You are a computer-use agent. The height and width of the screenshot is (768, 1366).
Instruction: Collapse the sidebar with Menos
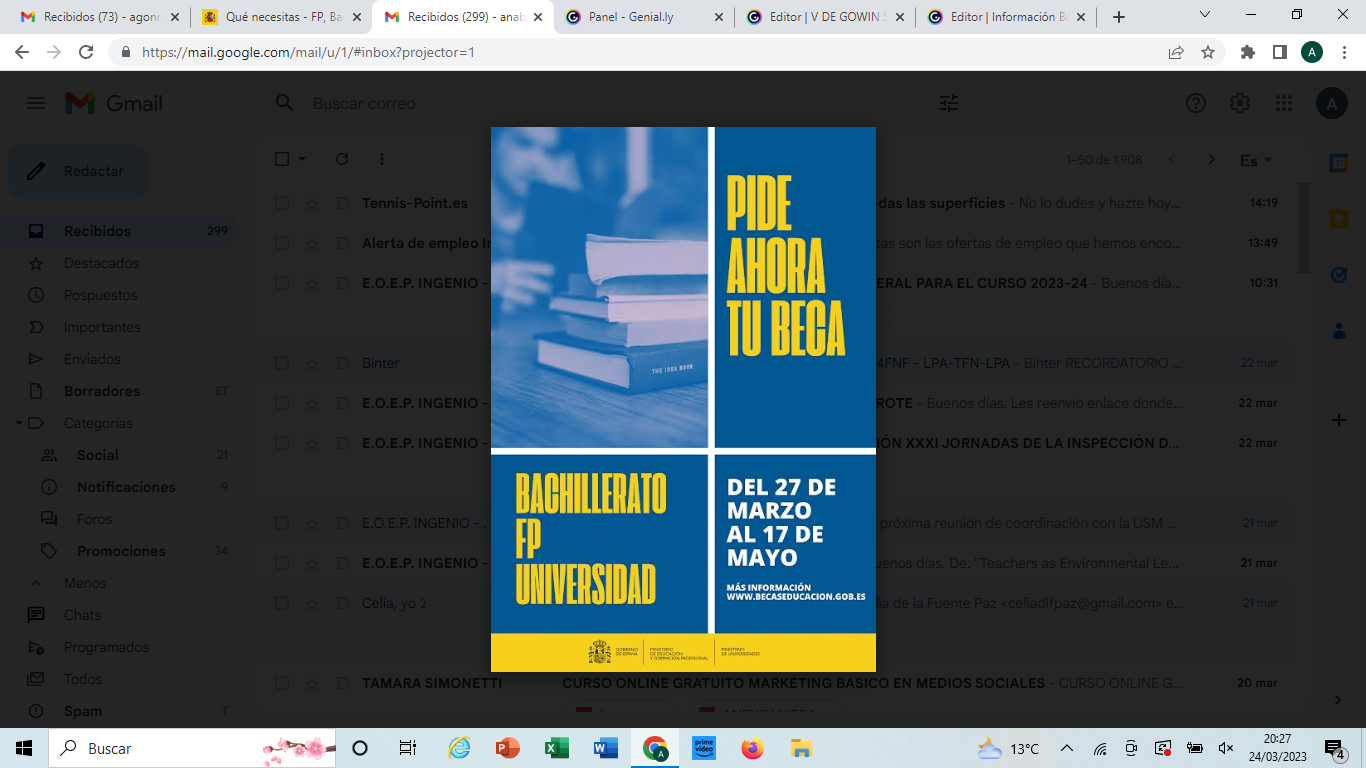[84, 583]
